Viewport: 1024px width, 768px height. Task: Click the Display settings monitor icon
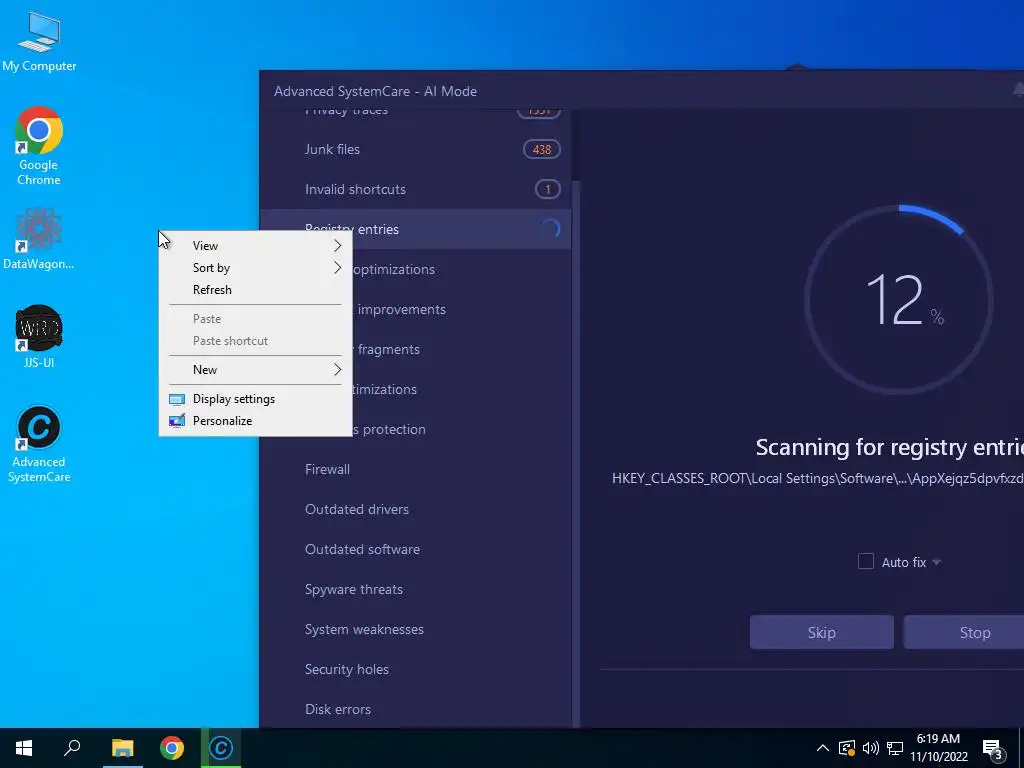point(177,399)
